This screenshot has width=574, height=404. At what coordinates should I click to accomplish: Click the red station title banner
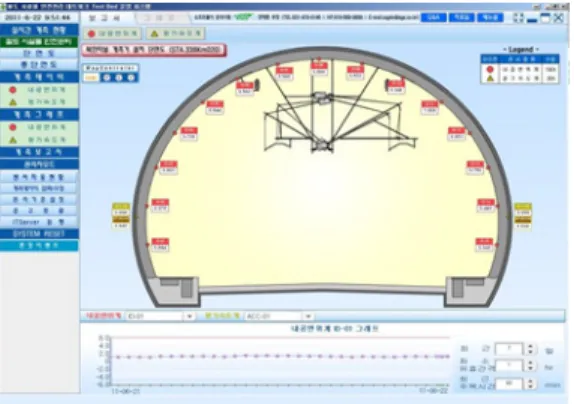[154, 50]
